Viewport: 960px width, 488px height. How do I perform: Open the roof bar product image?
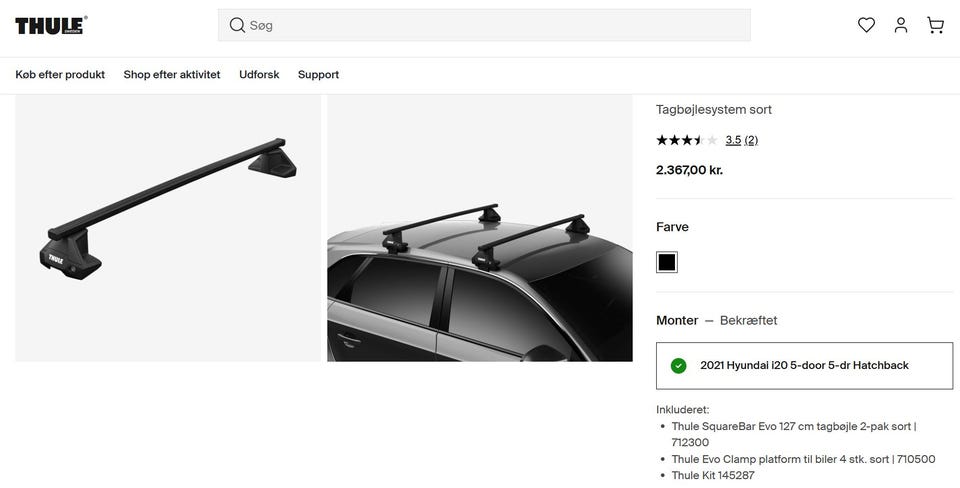click(x=168, y=228)
